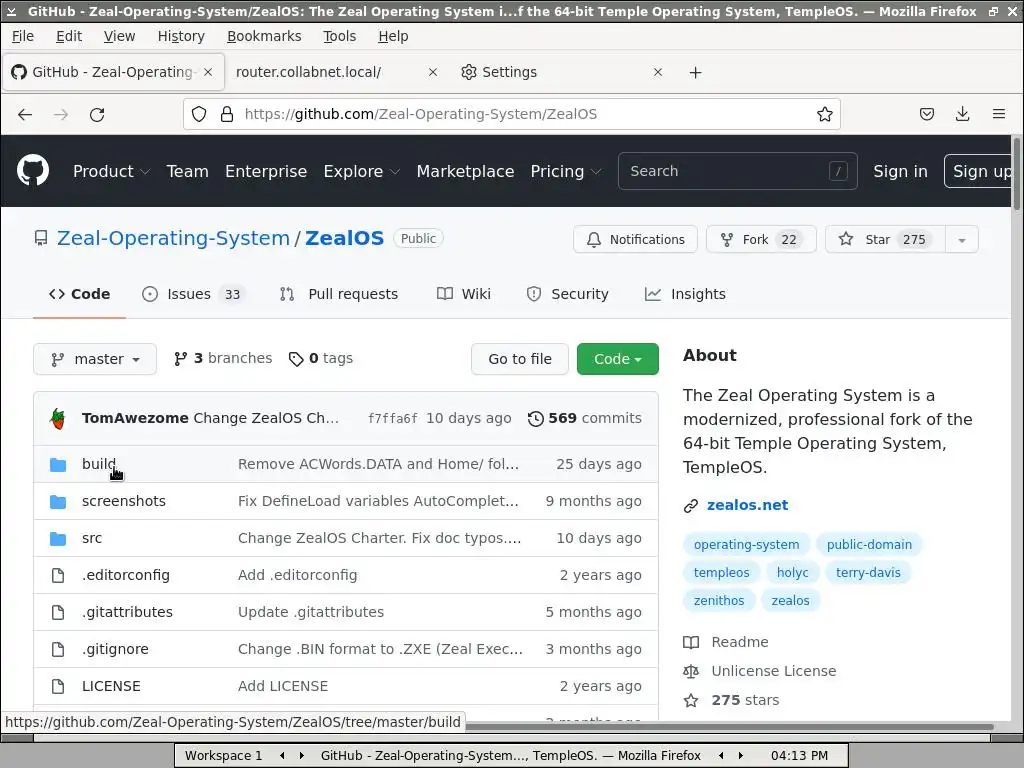Click the .editorconfig file icon

tap(58, 575)
